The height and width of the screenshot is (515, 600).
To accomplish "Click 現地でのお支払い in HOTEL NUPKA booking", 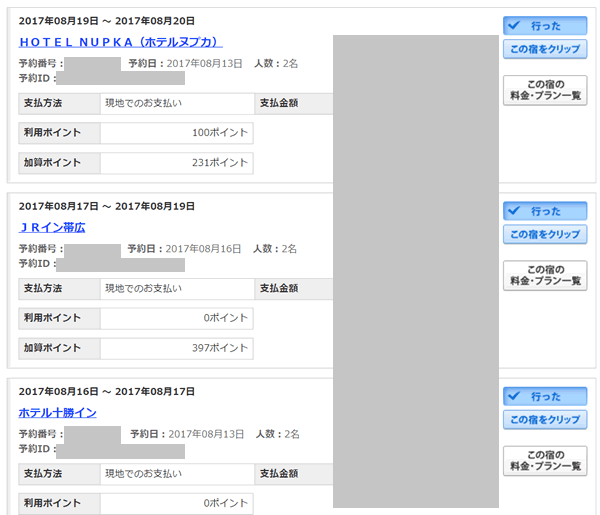I will 143,102.
